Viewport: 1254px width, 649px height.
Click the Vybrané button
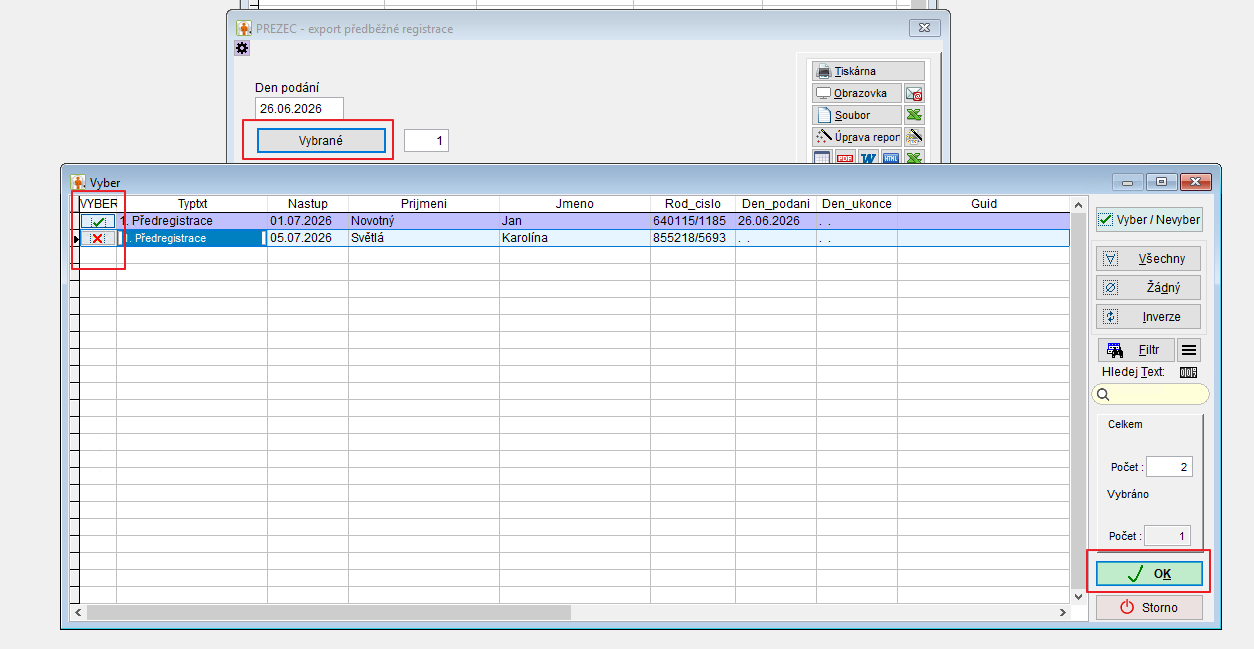point(321,141)
